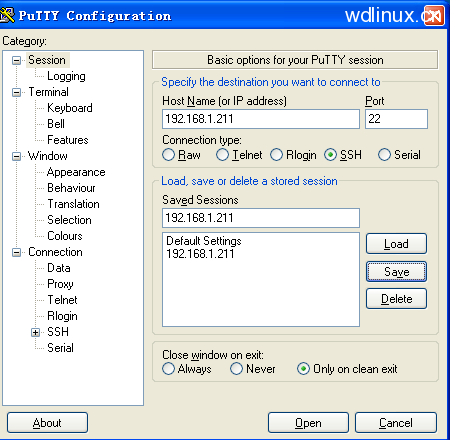Select Default Settings in saved sessions list
The image size is (450, 440).
tap(204, 241)
